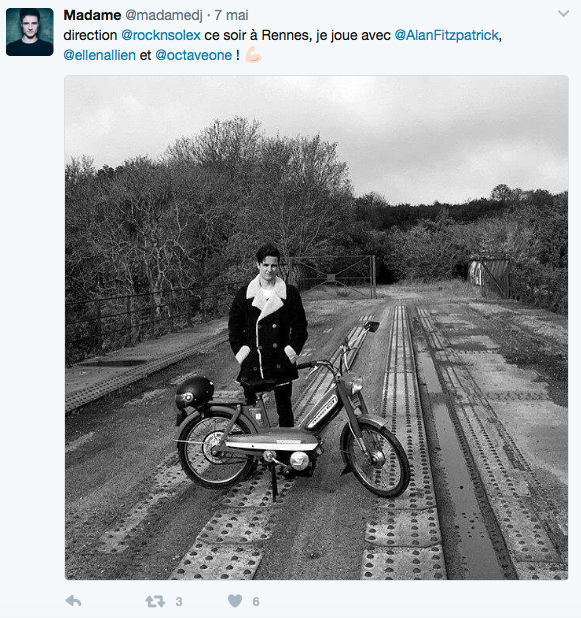Expand the tweet options chevron
Viewport: 581px width, 618px height.
pyautogui.click(x=563, y=14)
